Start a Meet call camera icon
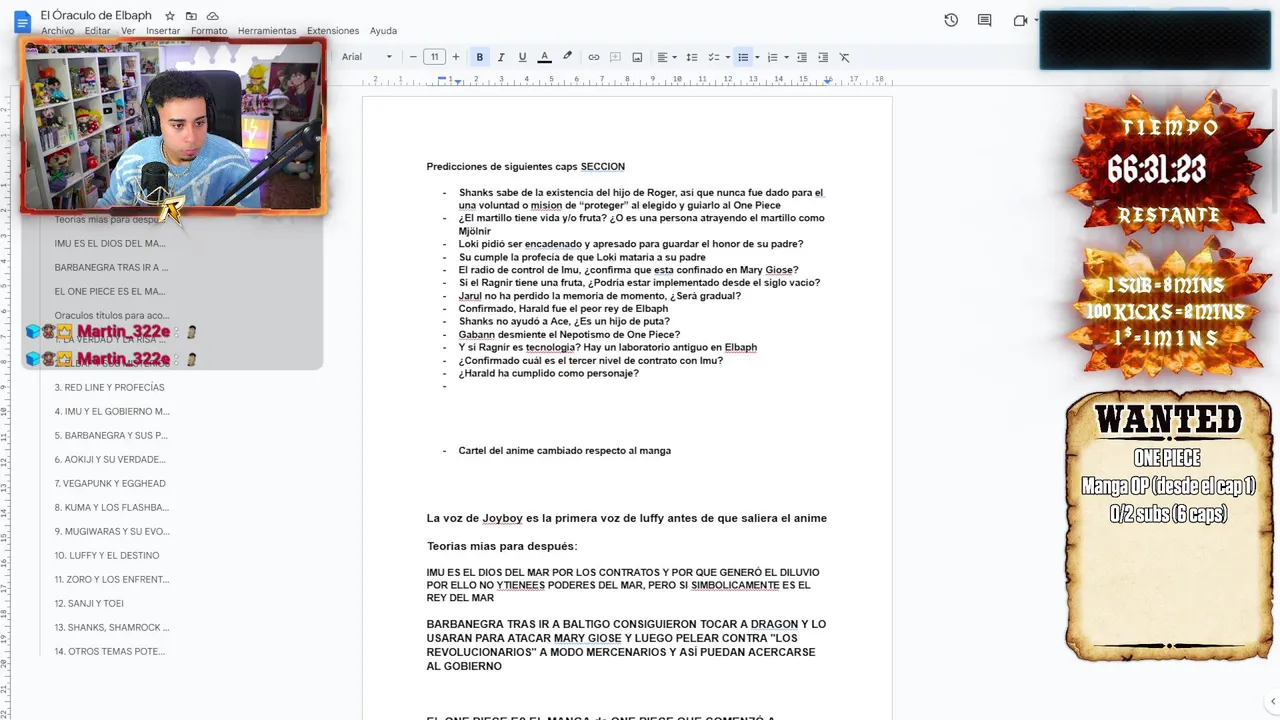Viewport: 1280px width, 720px height. (x=1020, y=20)
